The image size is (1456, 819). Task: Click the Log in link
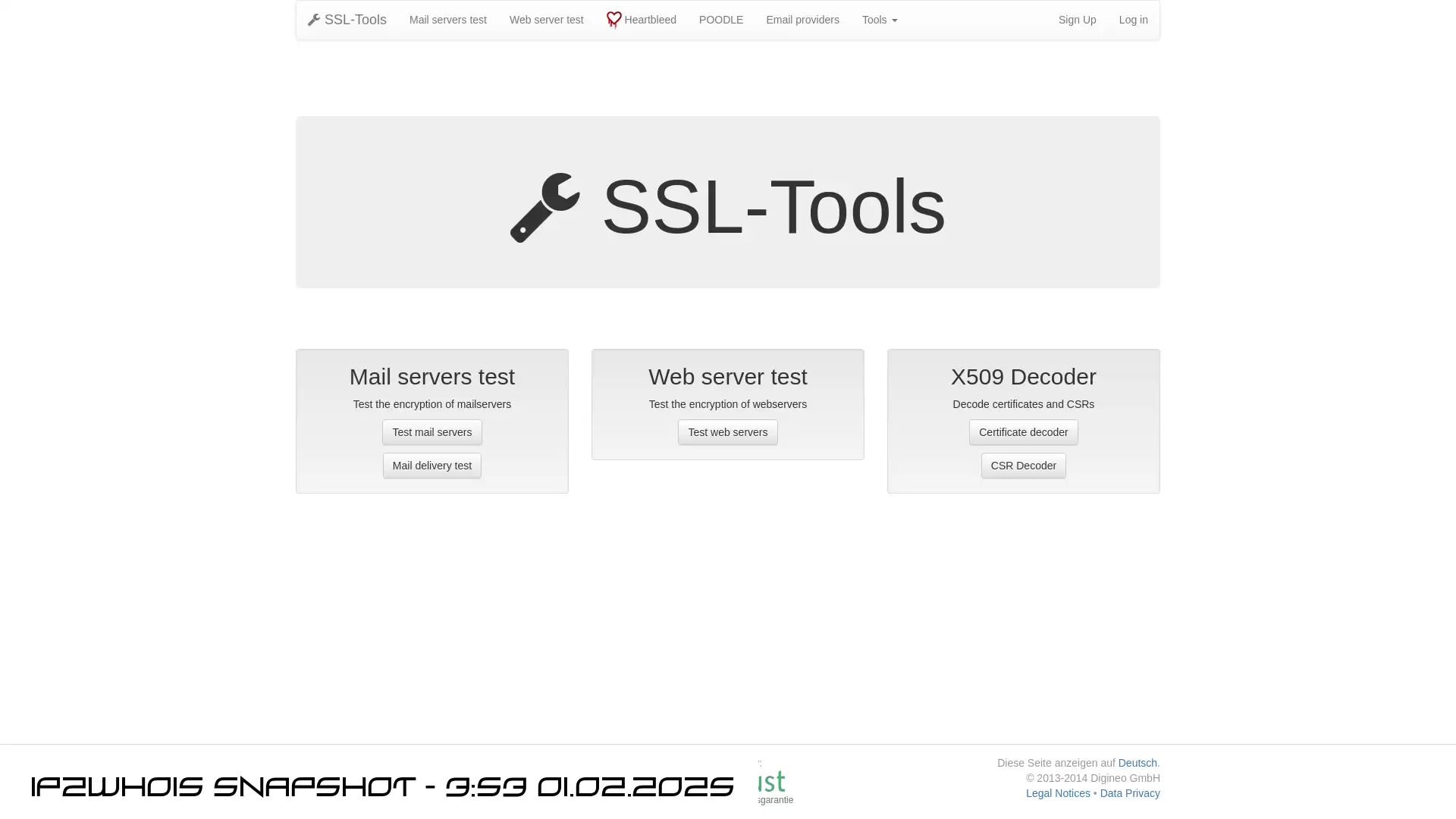(1134, 20)
